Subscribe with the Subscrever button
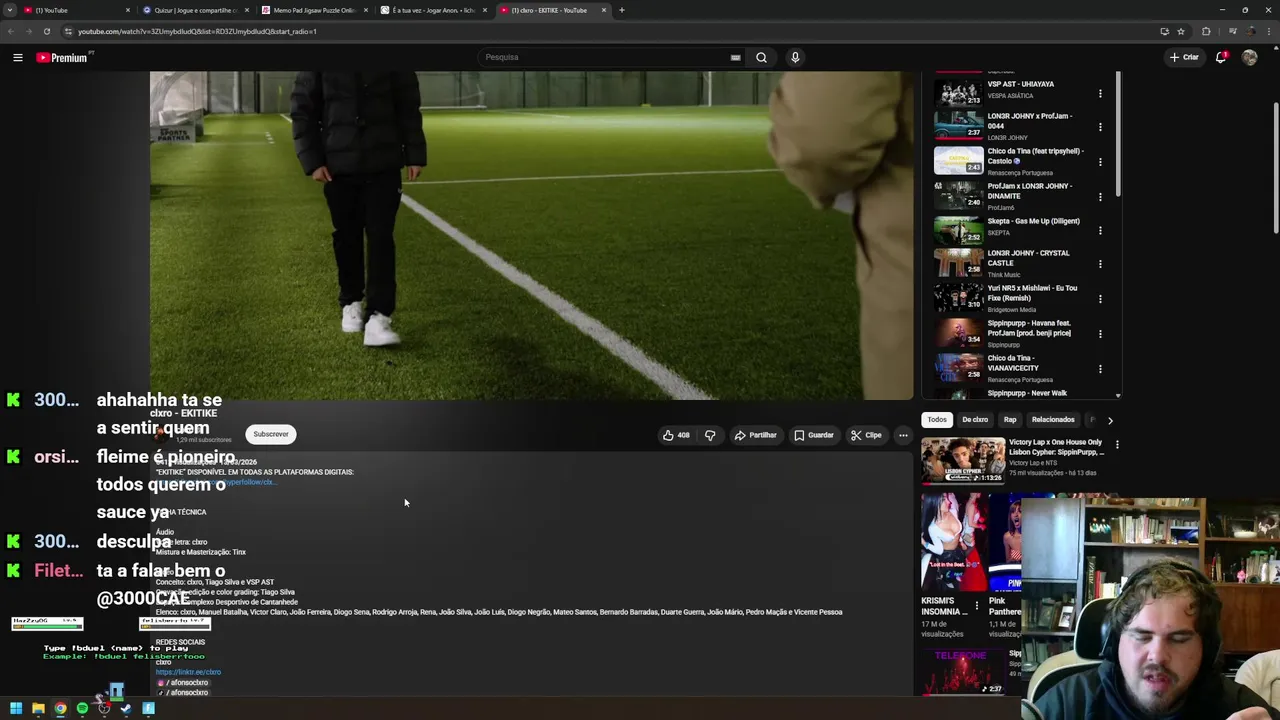 click(x=270, y=434)
